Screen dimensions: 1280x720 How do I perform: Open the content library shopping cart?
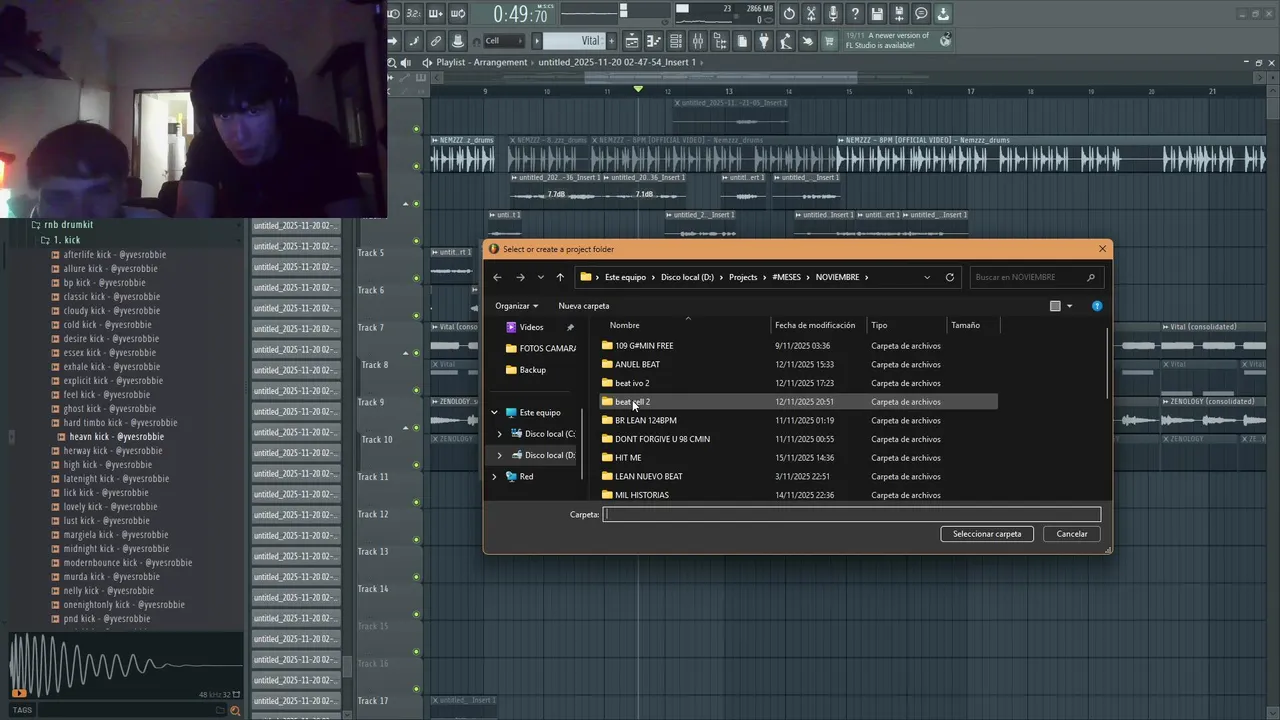click(x=829, y=41)
